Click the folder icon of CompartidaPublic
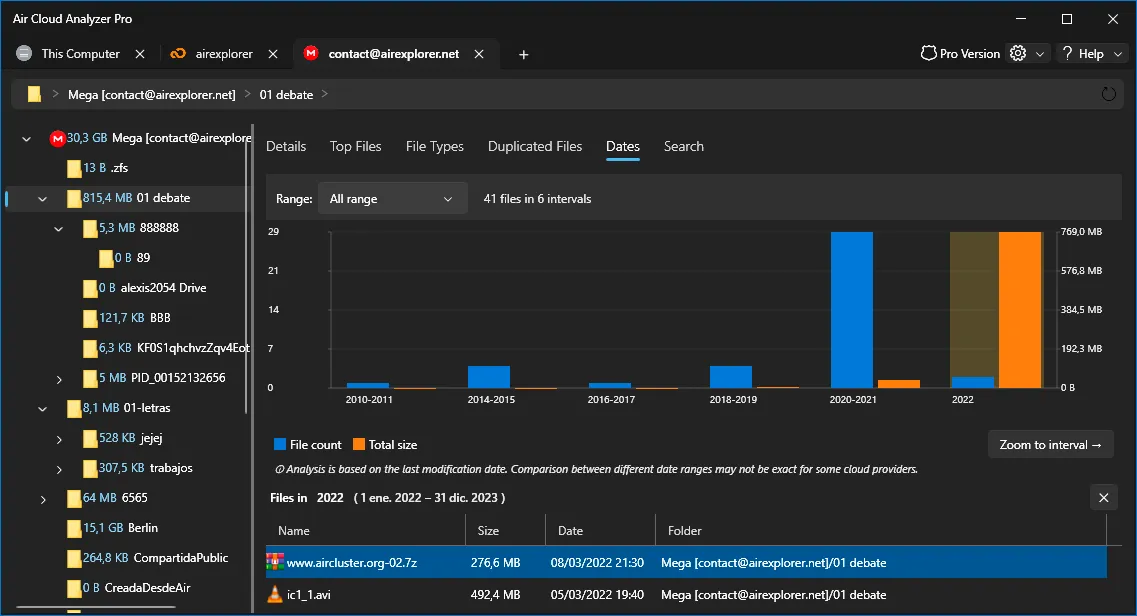The height and width of the screenshot is (616, 1137). pos(74,558)
